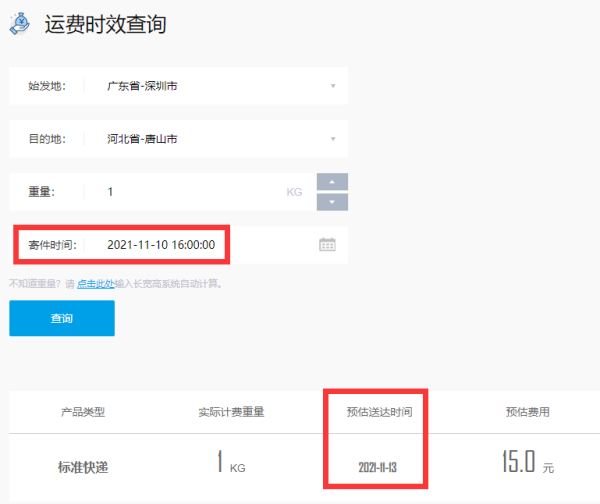This screenshot has height=504, width=600.
Task: Click the 产品类型 column header
Action: 84,411
